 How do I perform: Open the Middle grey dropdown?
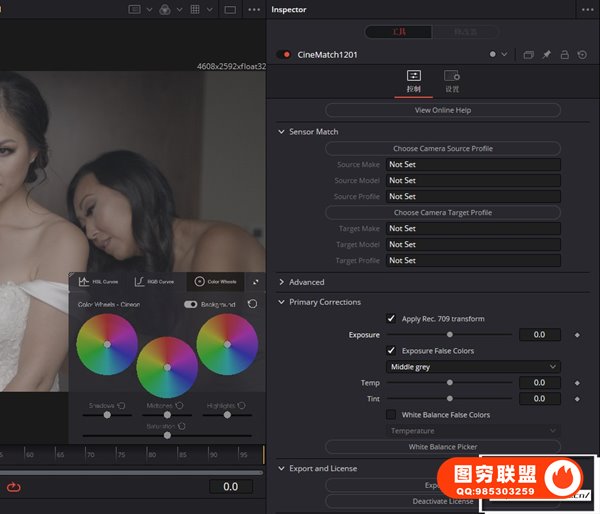(x=473, y=367)
